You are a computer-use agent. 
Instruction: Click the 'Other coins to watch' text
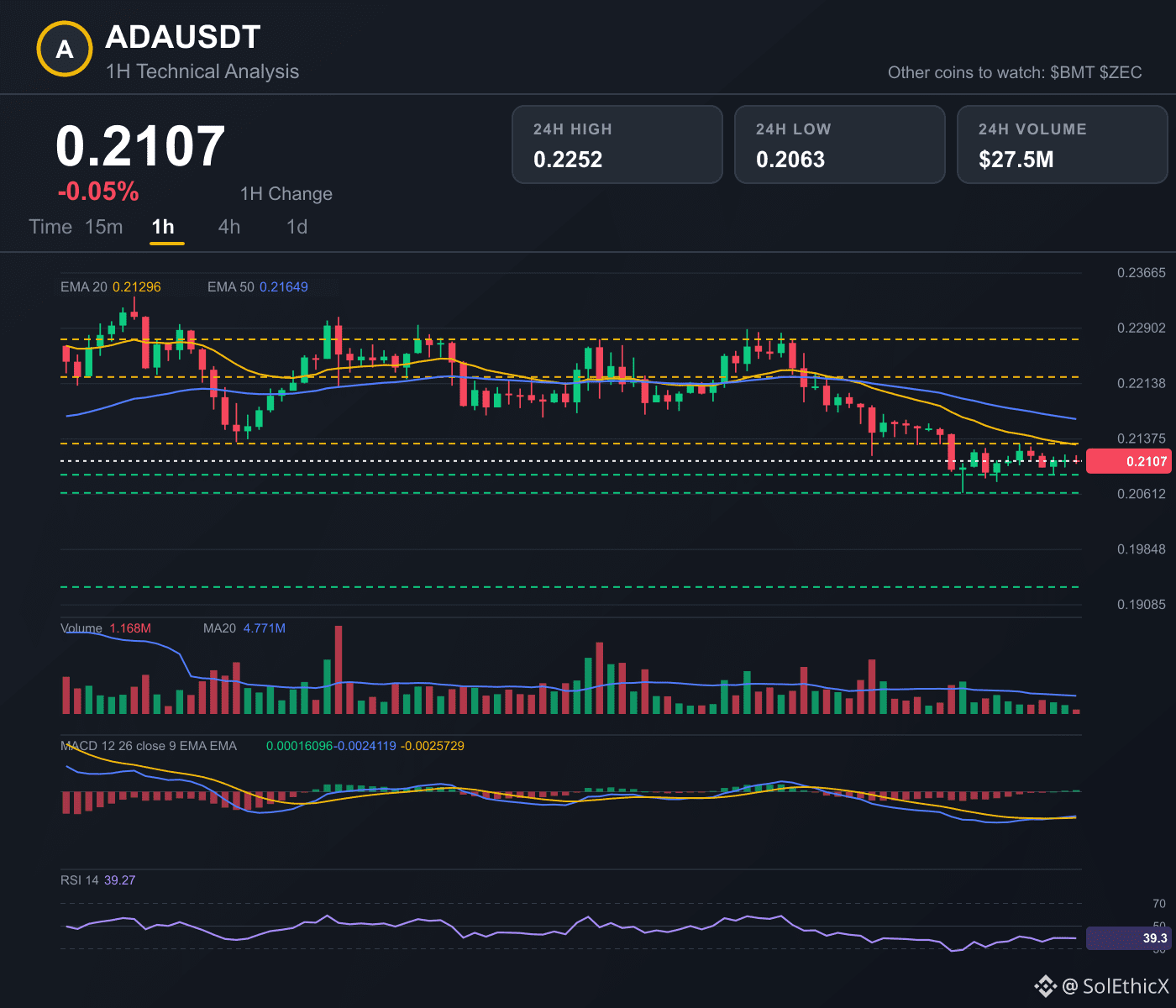[x=1015, y=72]
